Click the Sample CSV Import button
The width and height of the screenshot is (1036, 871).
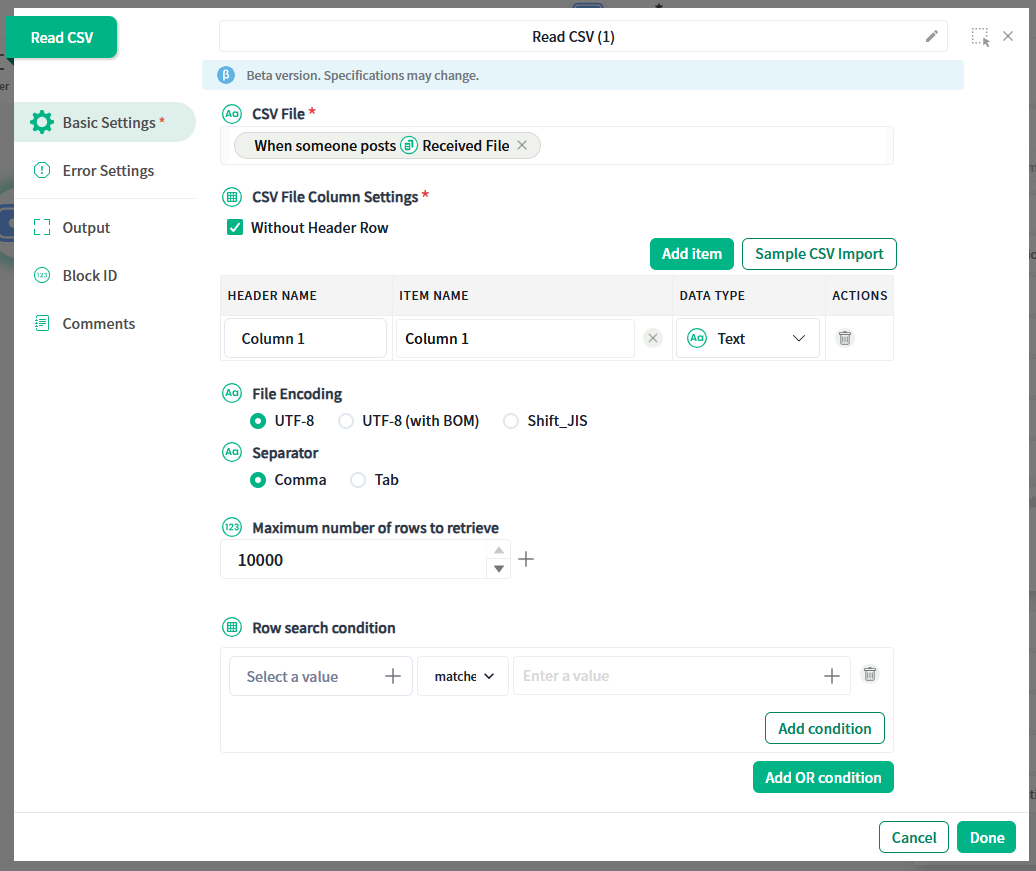pos(819,254)
